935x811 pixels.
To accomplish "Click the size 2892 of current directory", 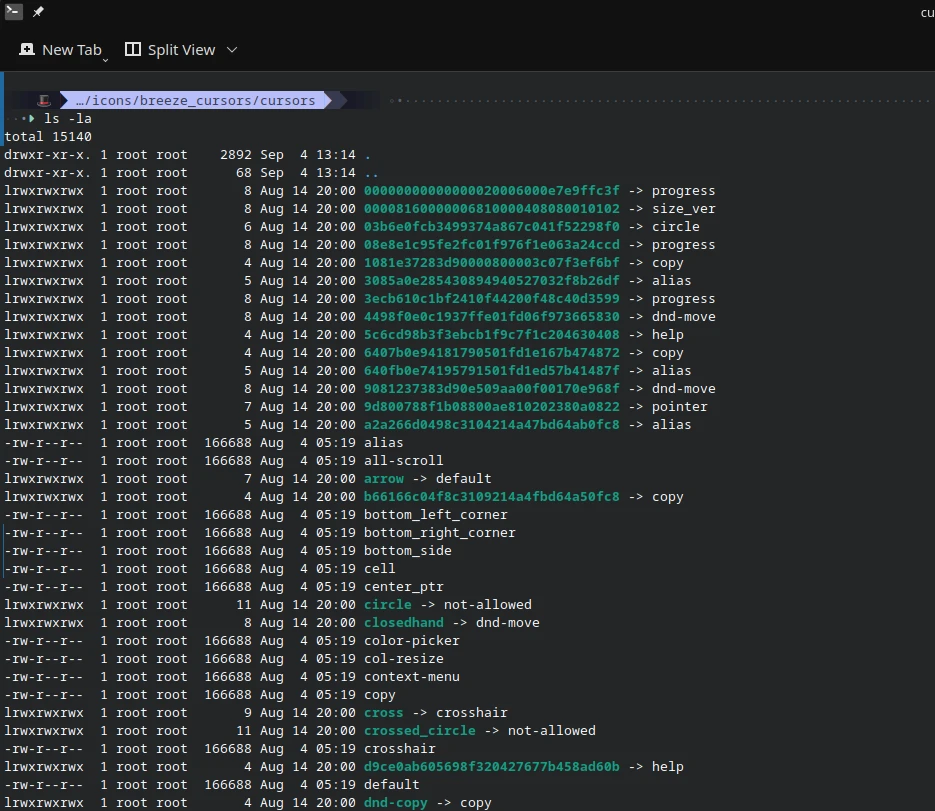I will click(236, 154).
